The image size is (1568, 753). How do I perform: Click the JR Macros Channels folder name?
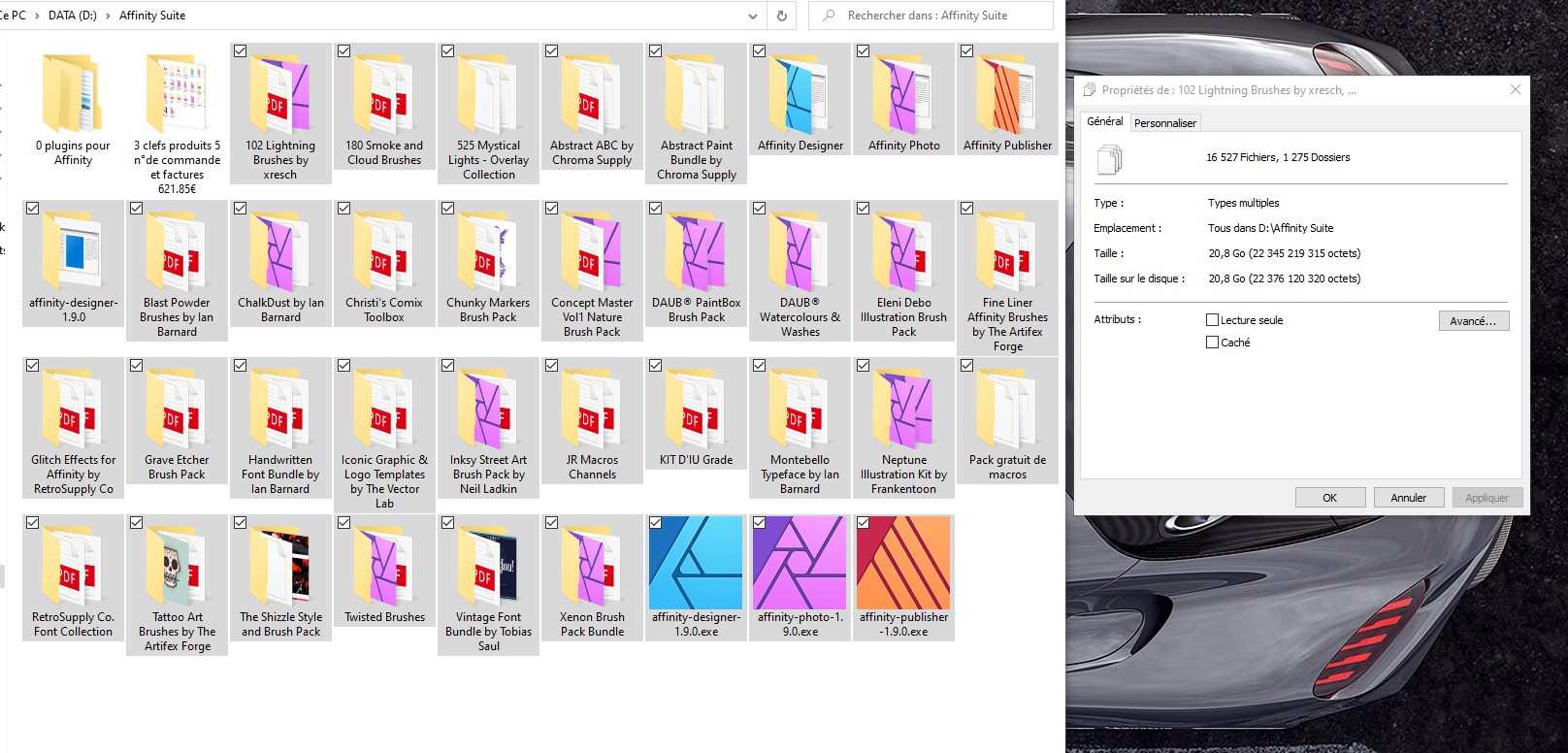coord(592,467)
